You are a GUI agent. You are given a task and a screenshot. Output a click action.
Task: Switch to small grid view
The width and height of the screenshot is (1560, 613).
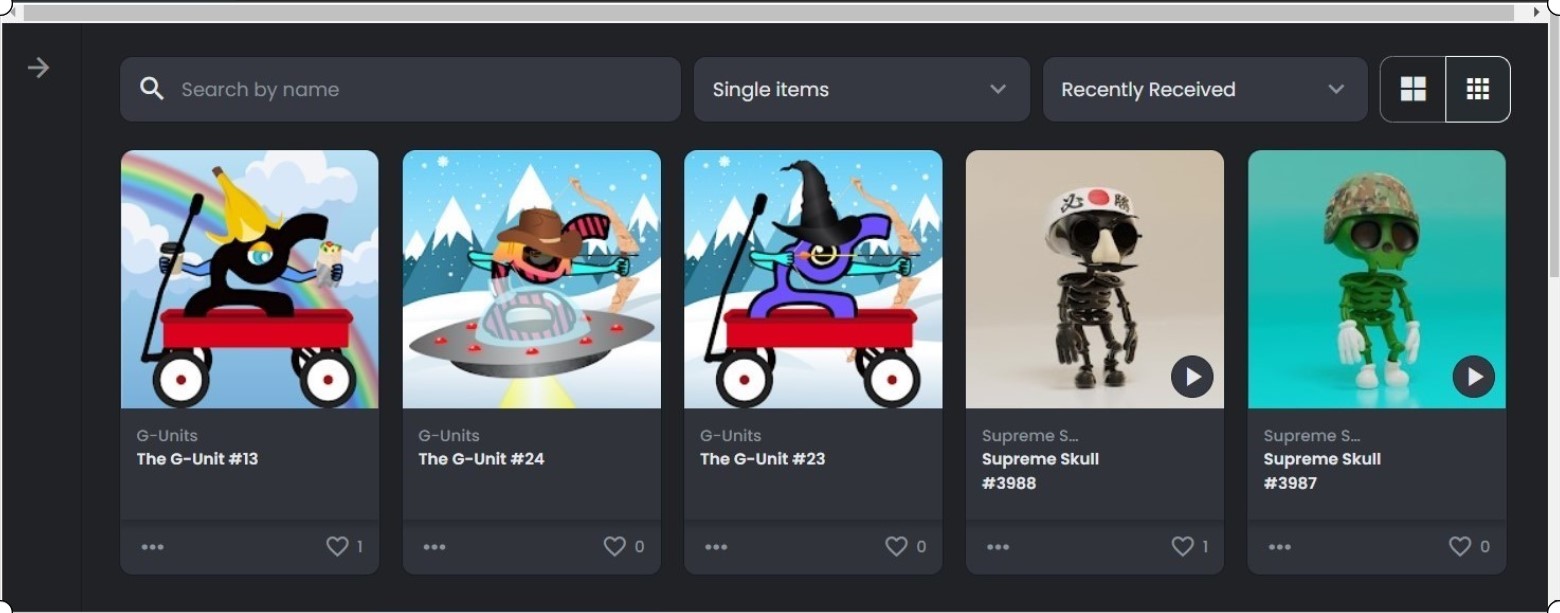click(x=1478, y=89)
